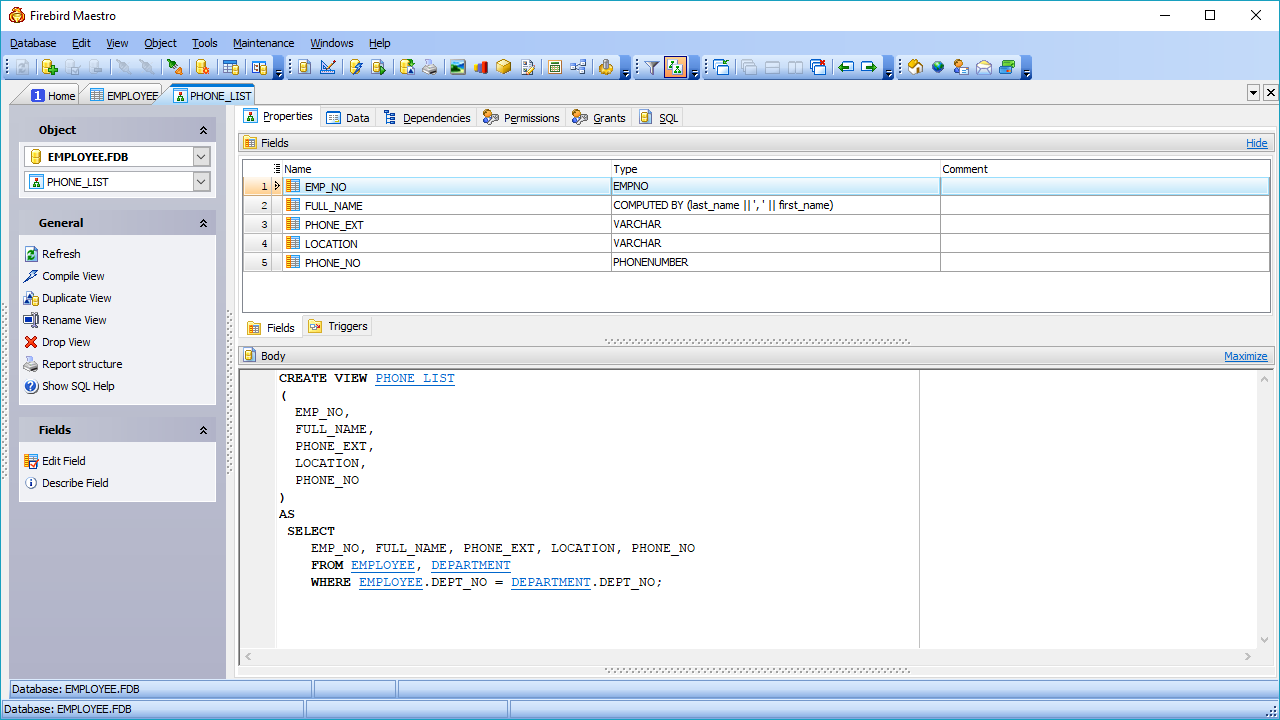The width and height of the screenshot is (1280, 720).
Task: Click the create new database icon
Action: tap(49, 67)
